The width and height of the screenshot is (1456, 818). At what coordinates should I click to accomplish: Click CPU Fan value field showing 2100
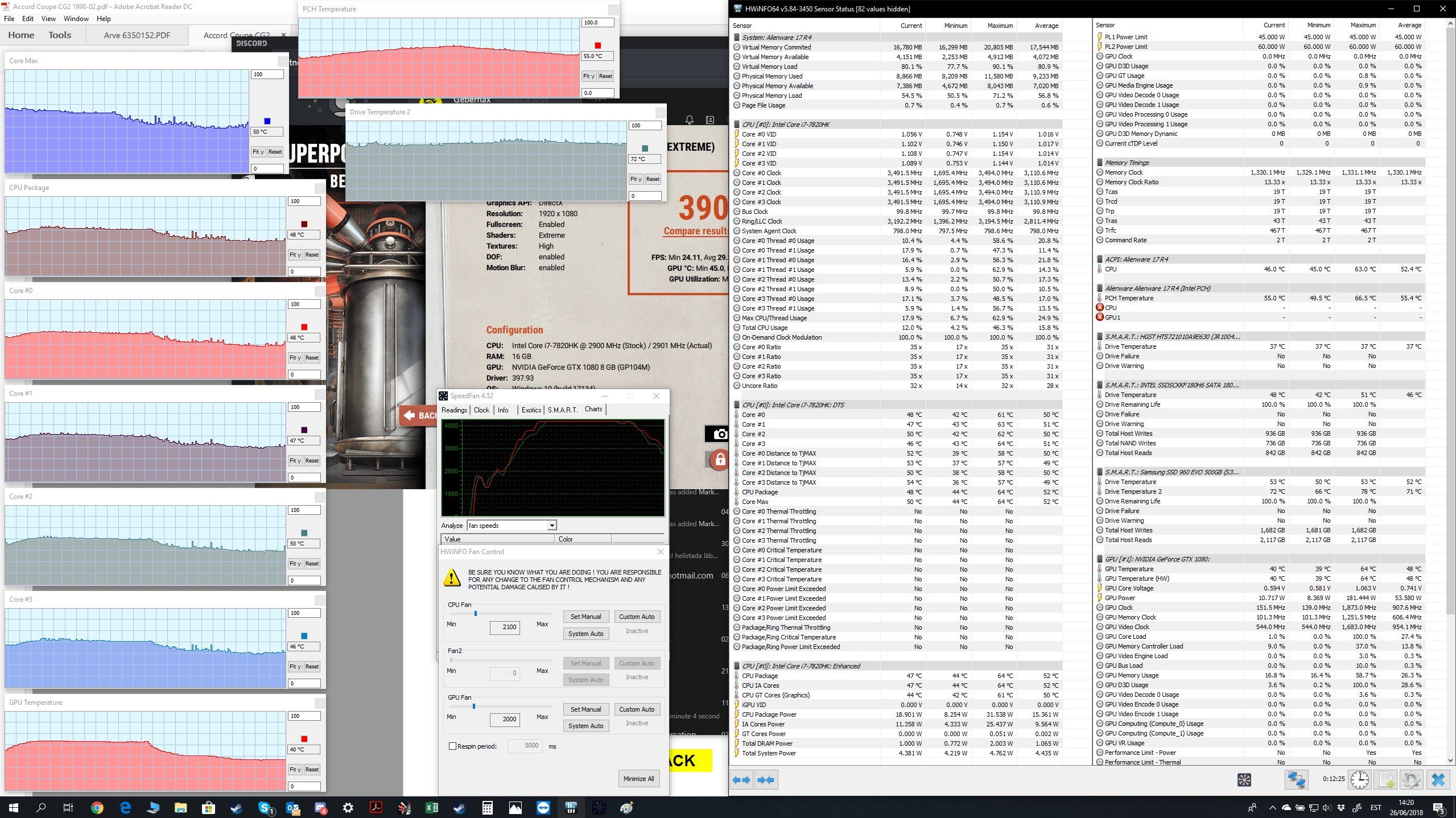(x=505, y=627)
